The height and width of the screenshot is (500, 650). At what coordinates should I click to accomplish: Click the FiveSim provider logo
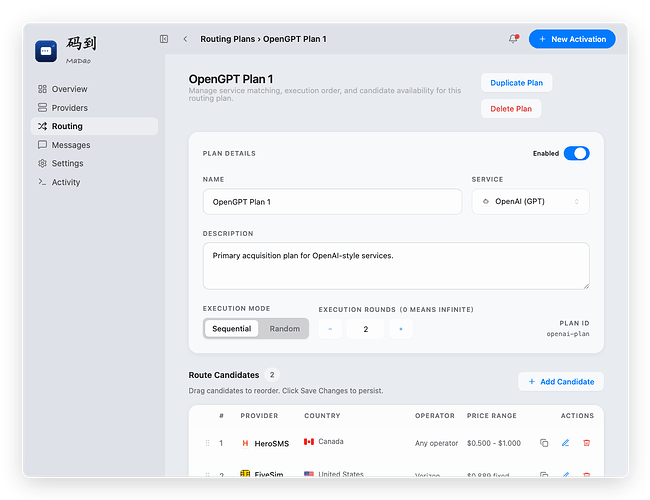click(x=245, y=473)
